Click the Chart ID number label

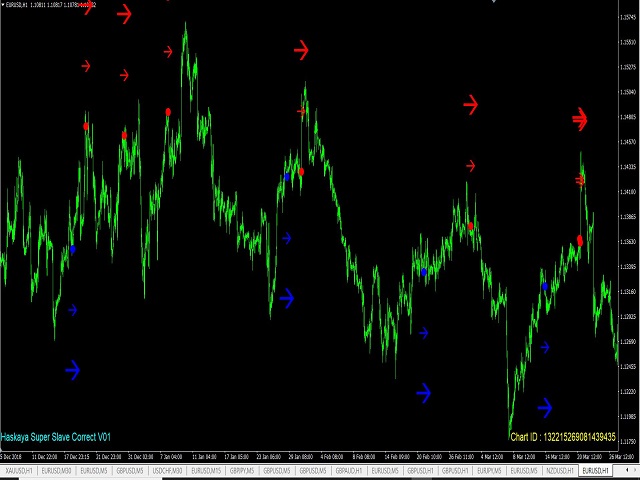563,437
